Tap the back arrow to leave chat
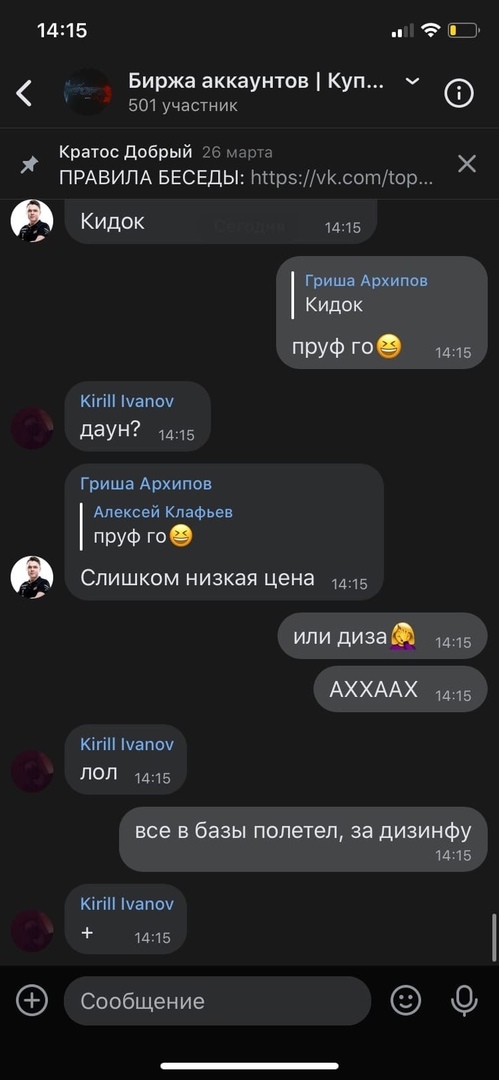 (x=24, y=93)
